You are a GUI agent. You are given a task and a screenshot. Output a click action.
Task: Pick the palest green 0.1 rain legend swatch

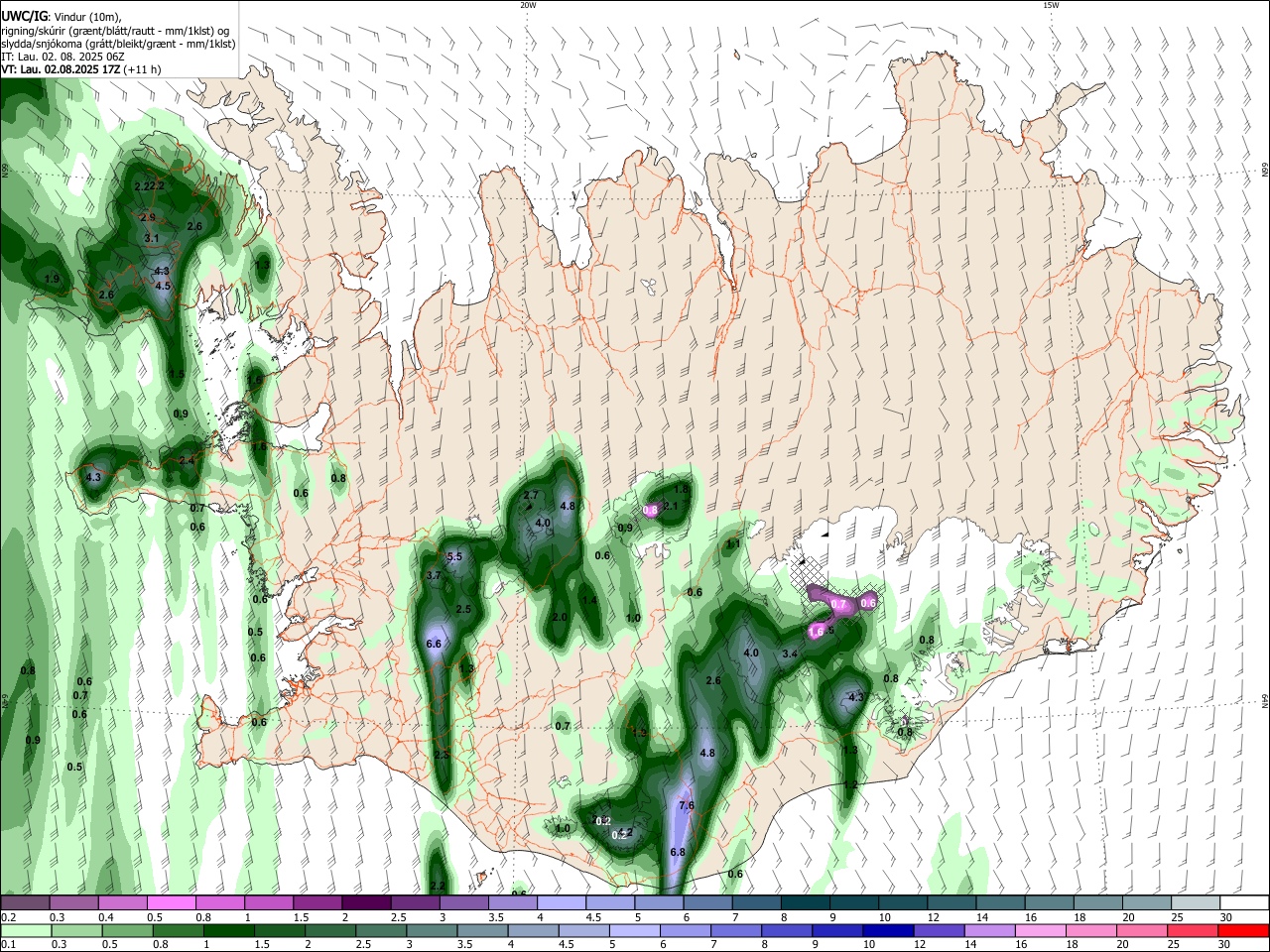tap(25, 930)
